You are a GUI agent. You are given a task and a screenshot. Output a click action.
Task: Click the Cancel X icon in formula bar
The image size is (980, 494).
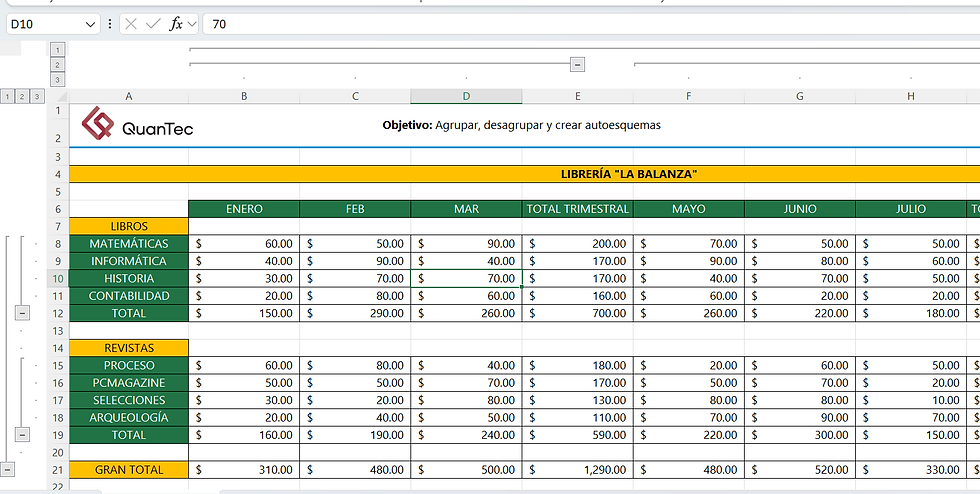(131, 24)
